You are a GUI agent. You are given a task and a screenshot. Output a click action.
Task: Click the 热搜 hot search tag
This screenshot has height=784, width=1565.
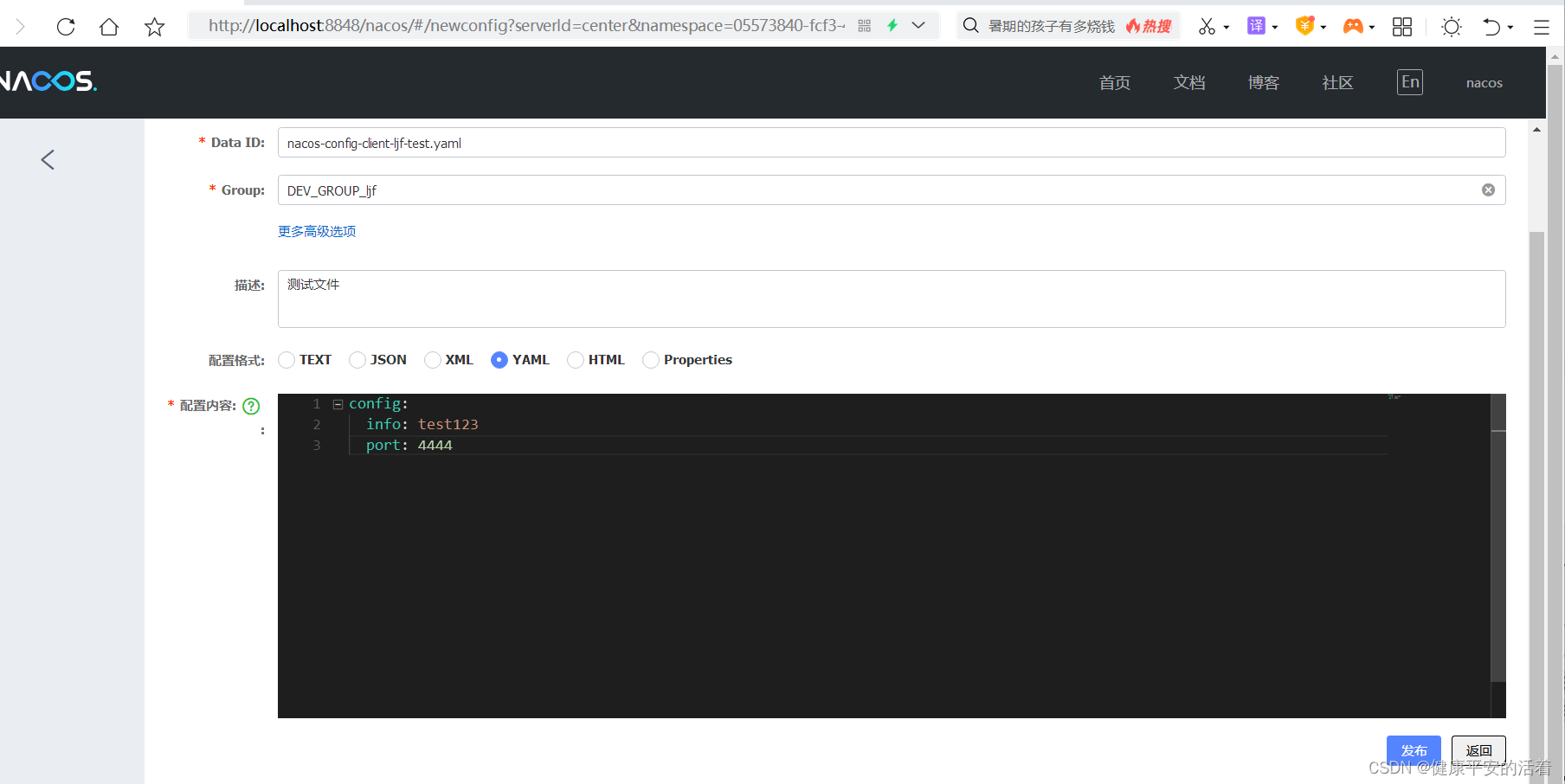coord(1149,26)
